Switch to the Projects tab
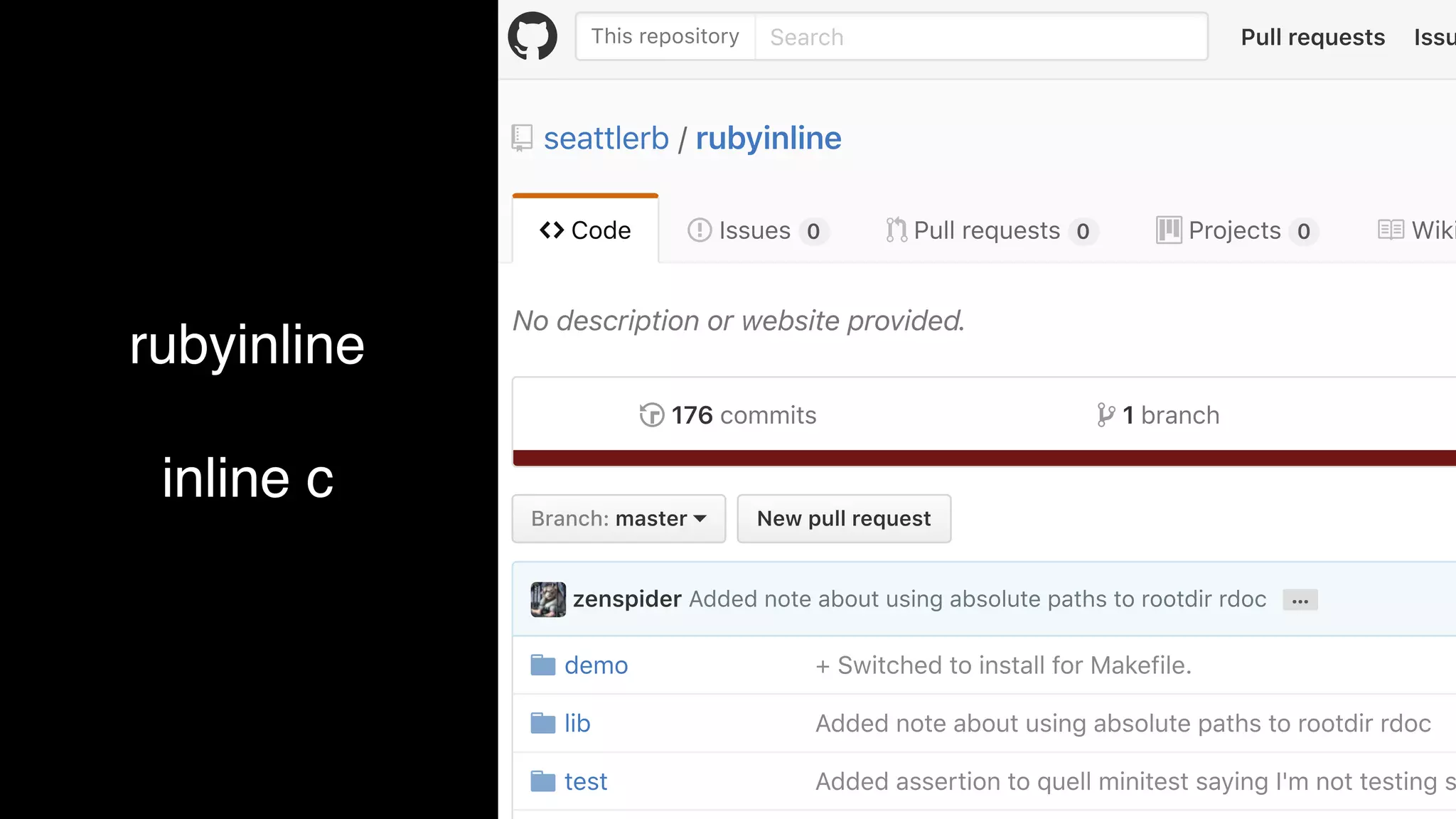 pos(1237,230)
